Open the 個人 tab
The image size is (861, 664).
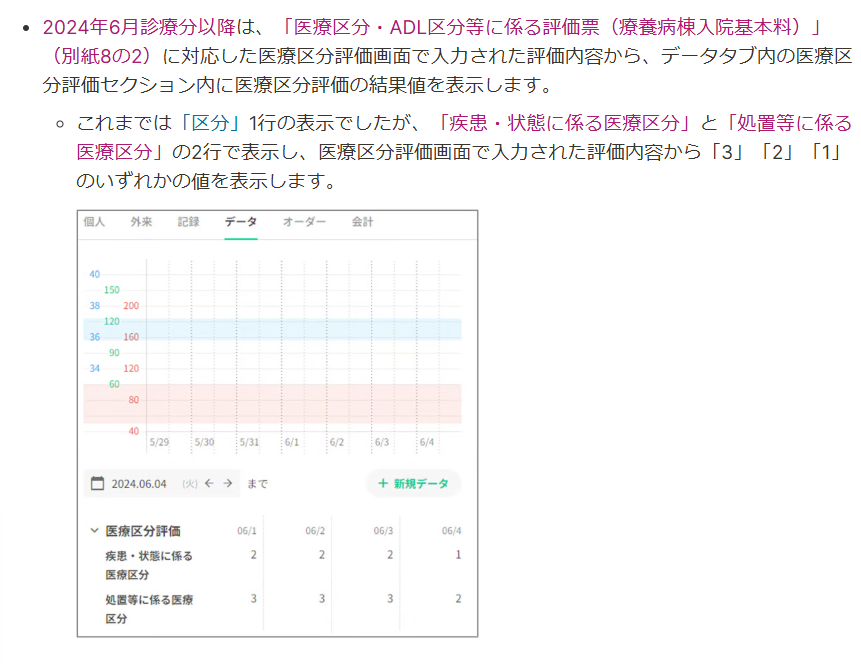(94, 221)
